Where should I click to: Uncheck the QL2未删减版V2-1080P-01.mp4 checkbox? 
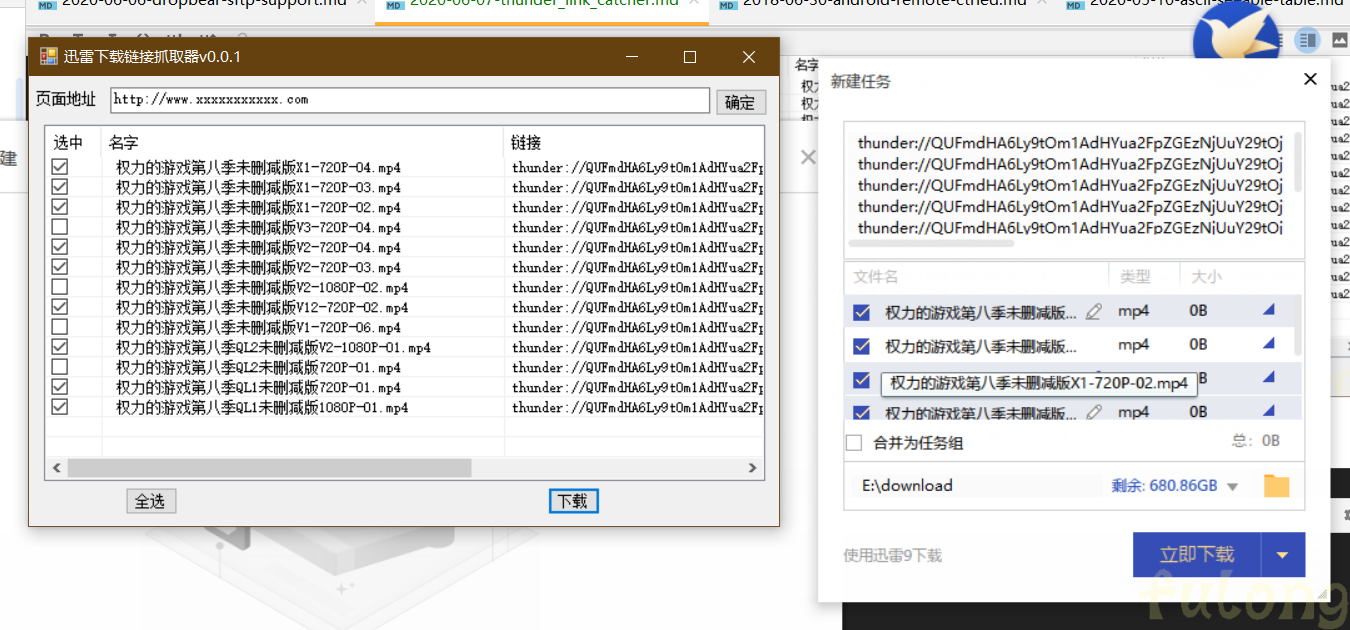(60, 347)
